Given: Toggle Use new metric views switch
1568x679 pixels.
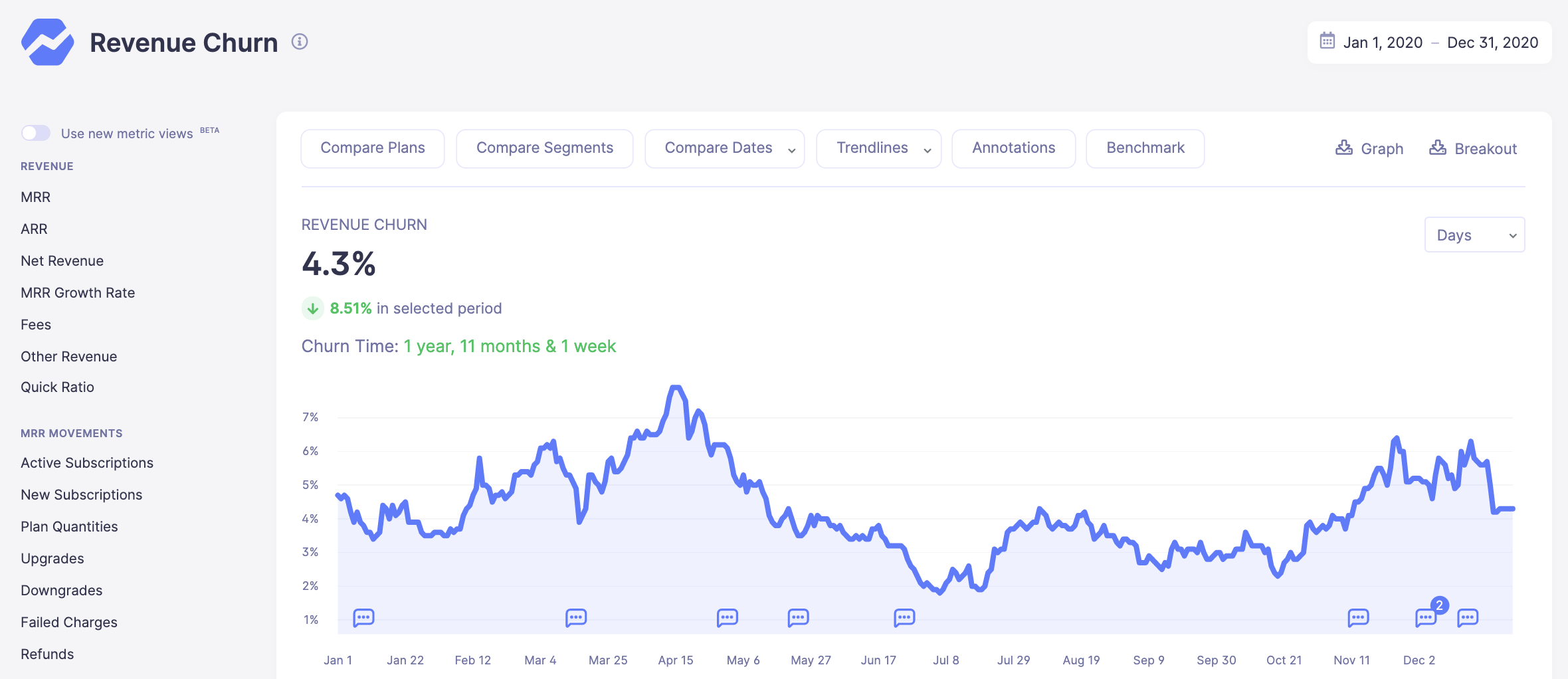Looking at the screenshot, I should [36, 133].
